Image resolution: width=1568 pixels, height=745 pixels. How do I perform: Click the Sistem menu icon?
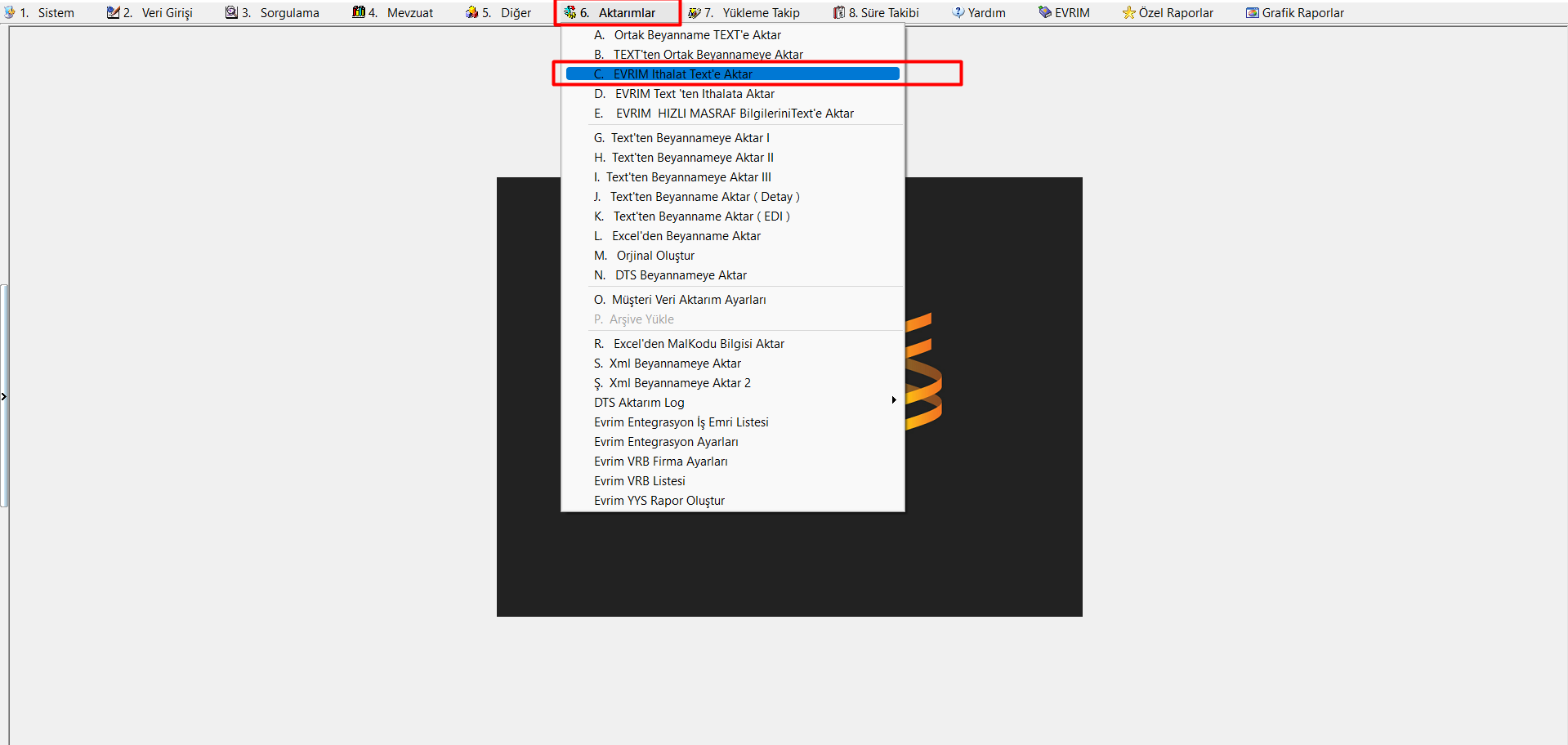pyautogui.click(x=10, y=12)
